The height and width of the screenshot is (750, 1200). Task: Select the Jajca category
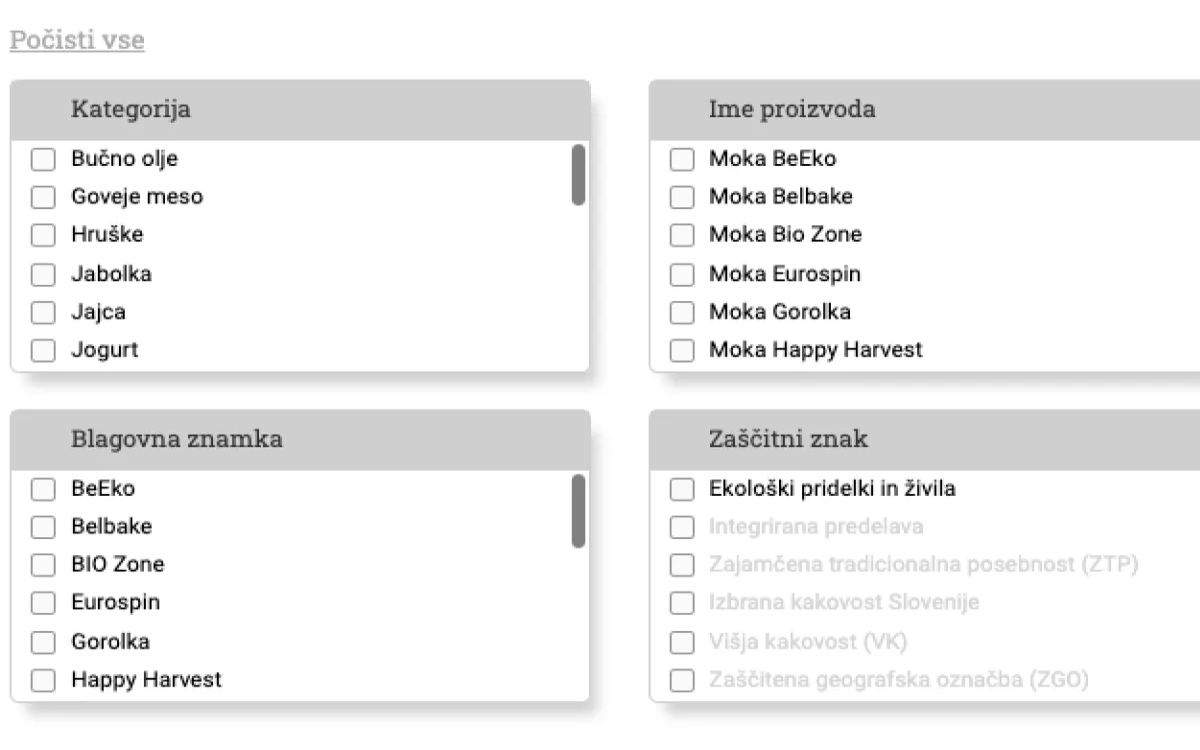(x=43, y=312)
